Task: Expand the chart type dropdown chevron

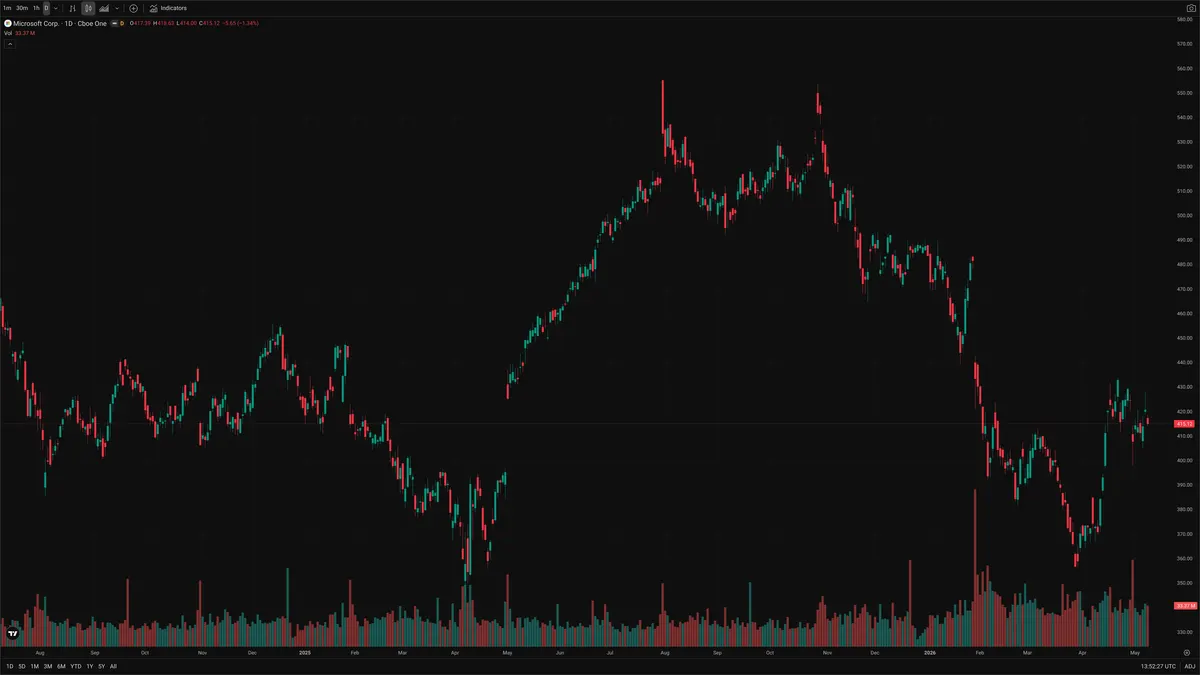Action: (117, 8)
